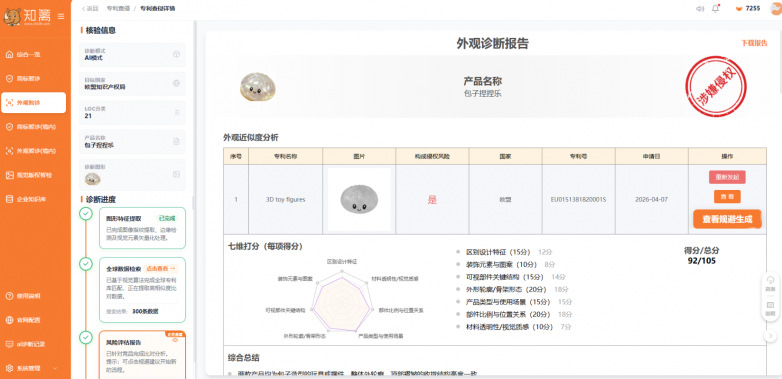Viewport: 782px width, 379px height.
Task: Open 商标智诊(境内) sidebar item
Action: (x=33, y=127)
